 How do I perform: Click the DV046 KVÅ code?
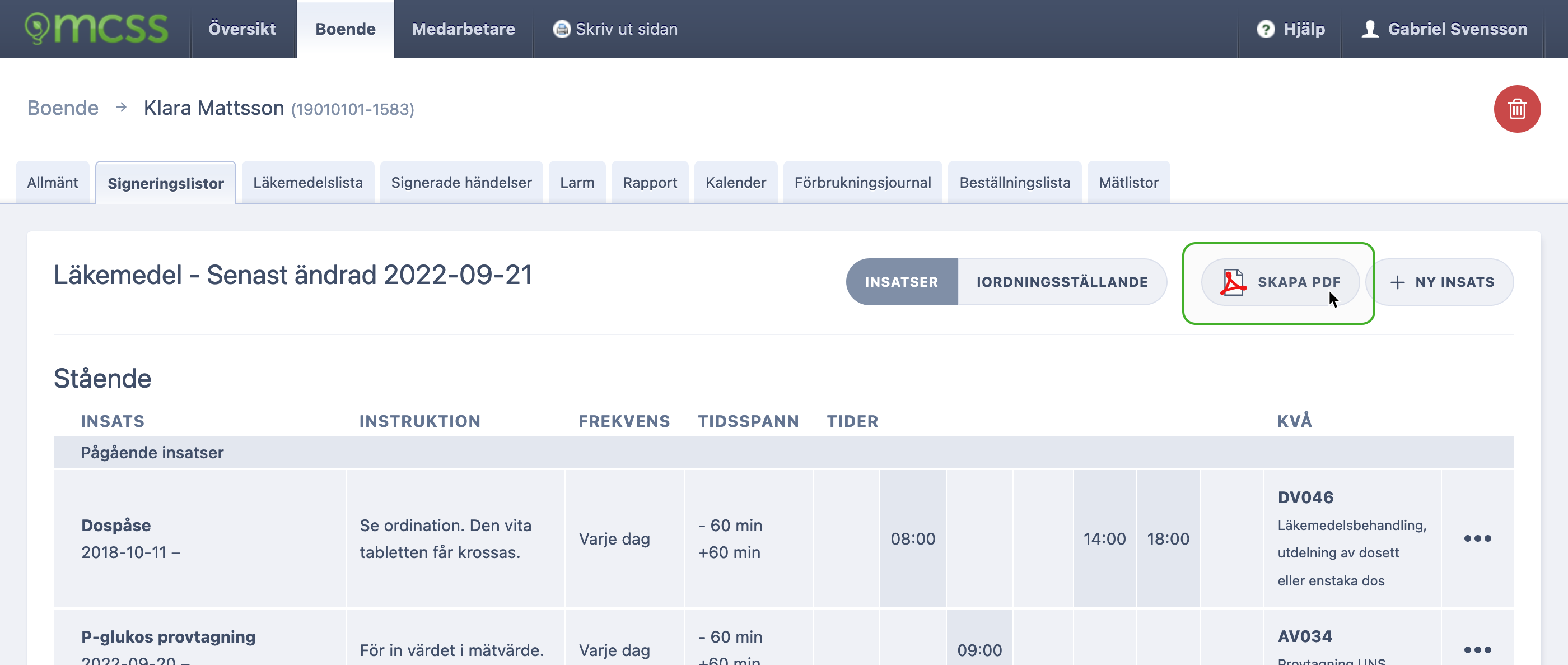click(1305, 497)
